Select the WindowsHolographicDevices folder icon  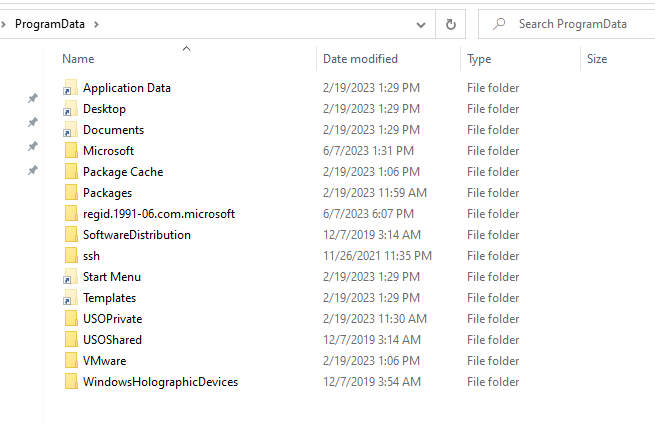(71, 382)
